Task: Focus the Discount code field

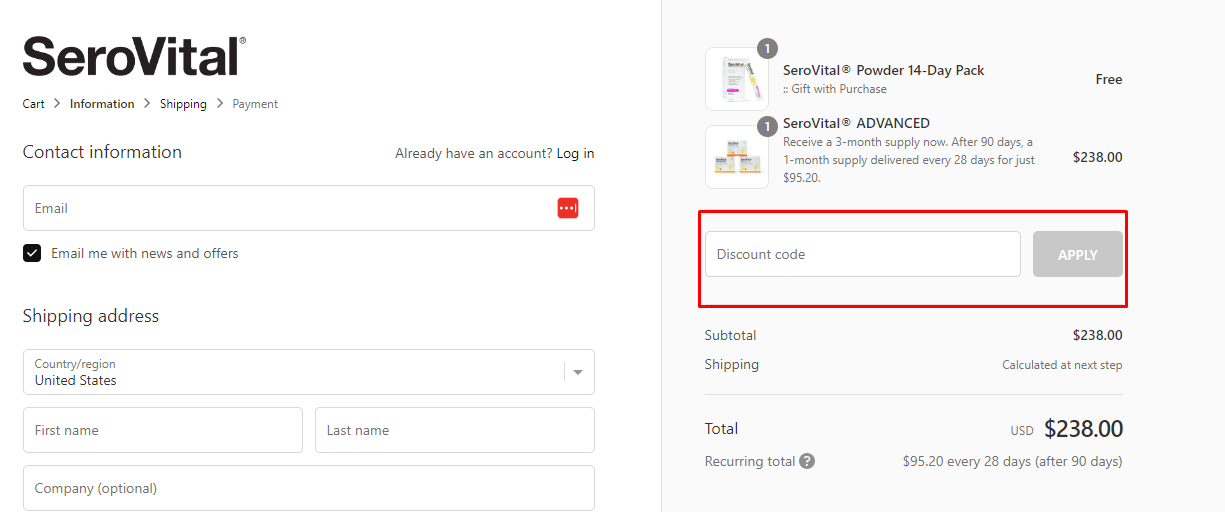Action: 863,254
